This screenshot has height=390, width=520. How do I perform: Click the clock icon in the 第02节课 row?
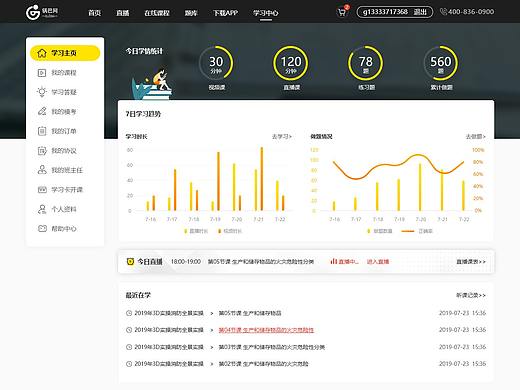(129, 364)
